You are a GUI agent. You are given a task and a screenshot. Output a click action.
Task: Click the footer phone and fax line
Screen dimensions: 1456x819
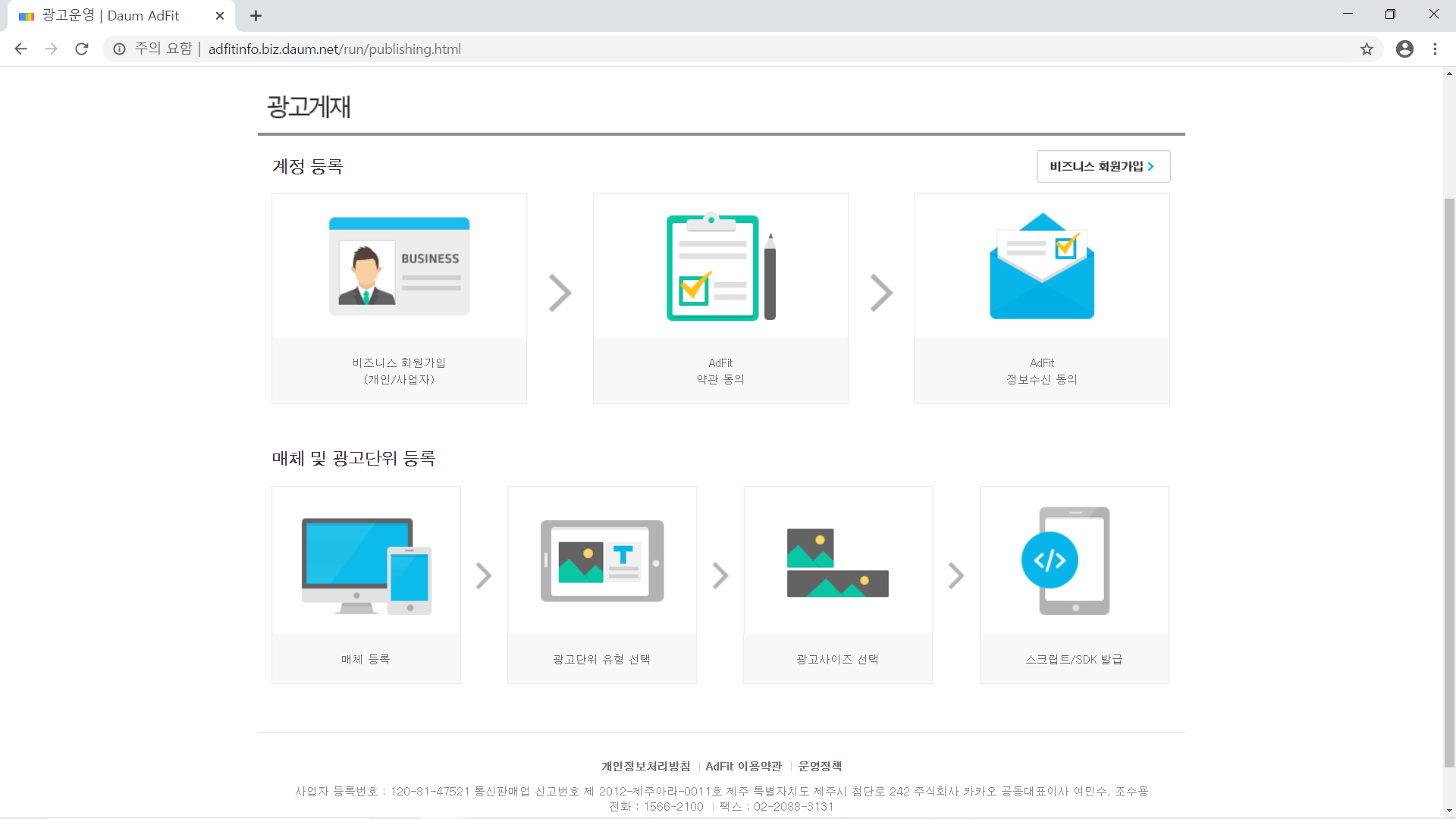[x=721, y=807]
